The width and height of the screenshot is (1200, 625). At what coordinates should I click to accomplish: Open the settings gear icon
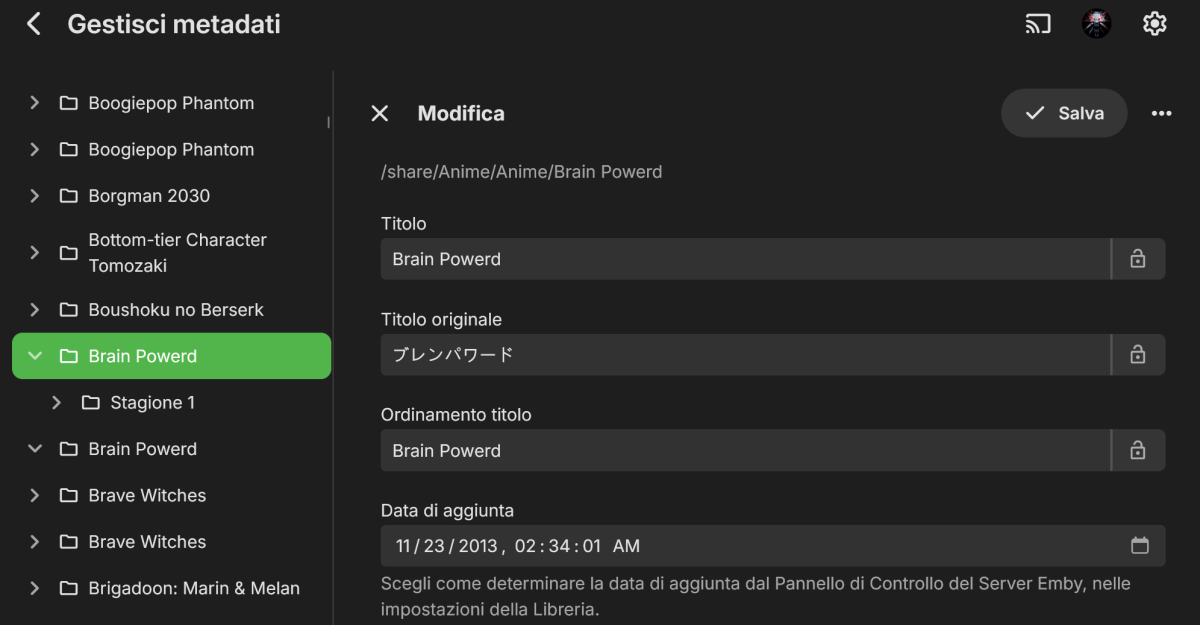tap(1155, 24)
